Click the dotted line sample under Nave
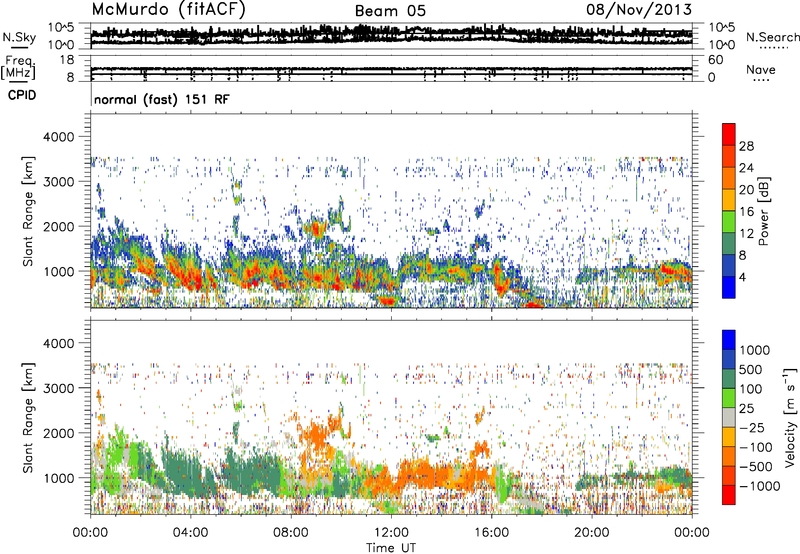Screen dimensions: 800x554 [x=761, y=80]
